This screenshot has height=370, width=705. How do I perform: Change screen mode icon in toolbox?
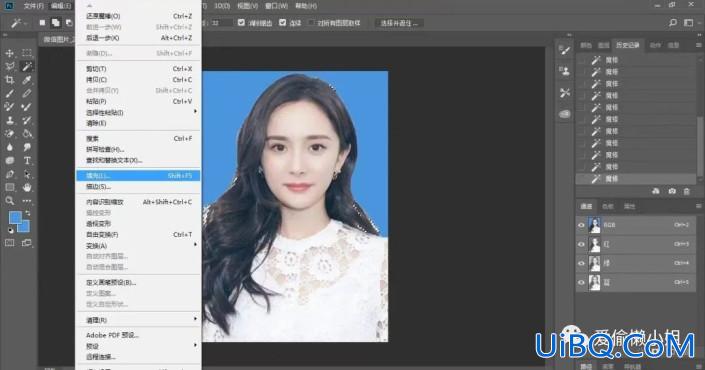tap(27, 243)
